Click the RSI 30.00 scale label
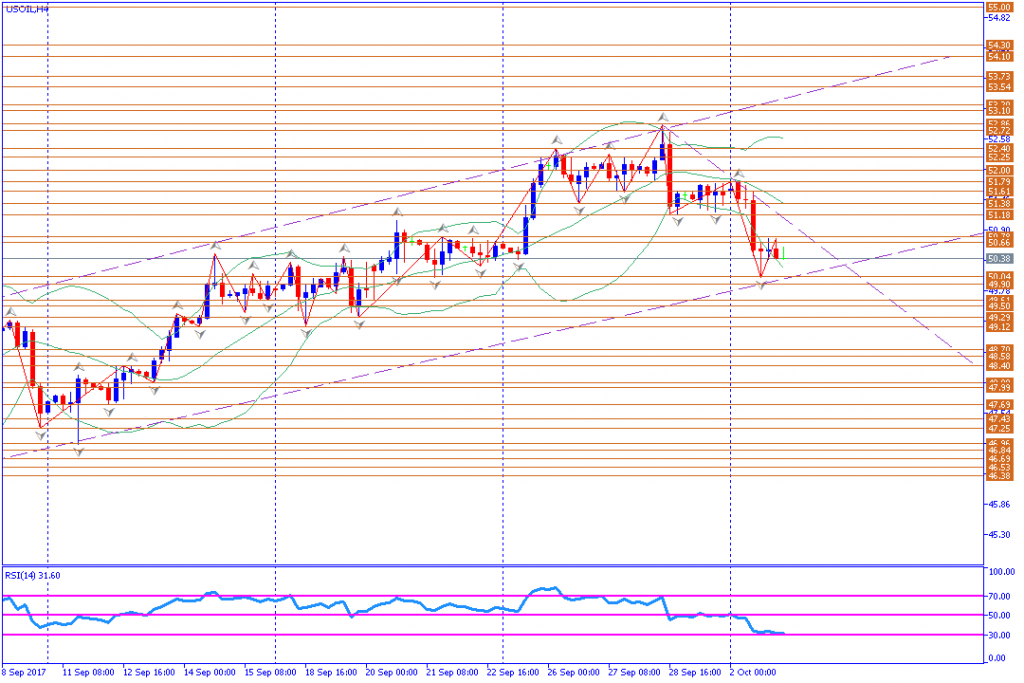 coord(1001,635)
